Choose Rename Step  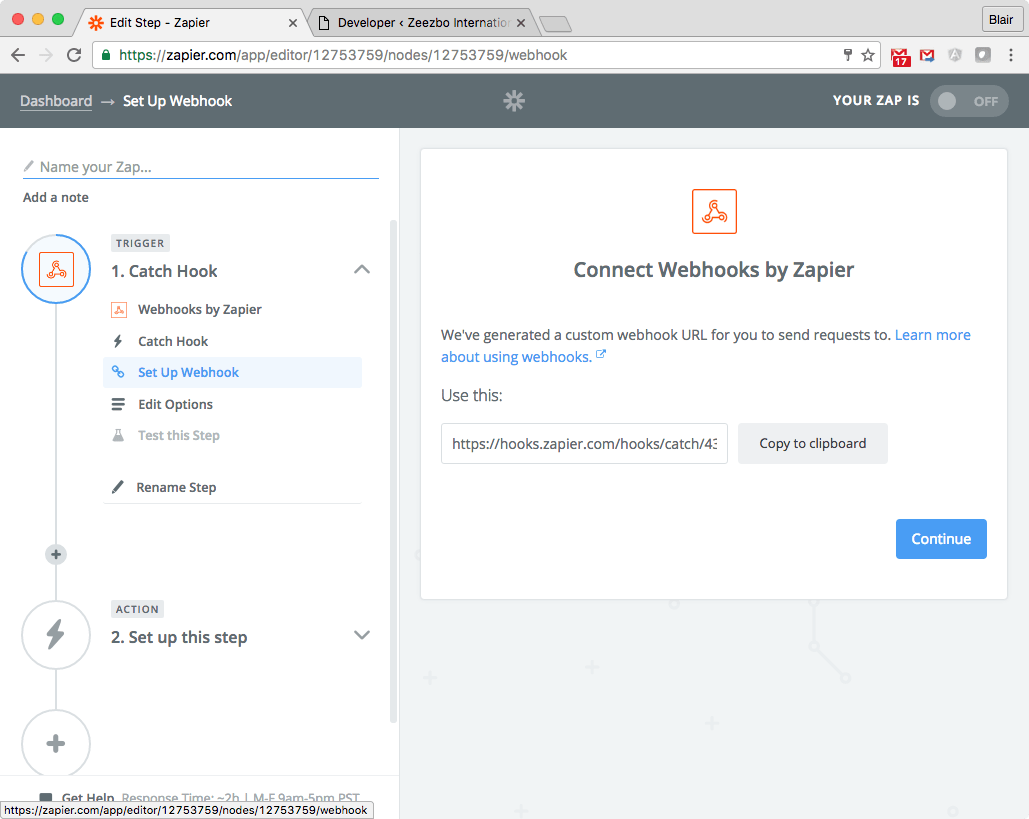pyautogui.click(x=176, y=487)
